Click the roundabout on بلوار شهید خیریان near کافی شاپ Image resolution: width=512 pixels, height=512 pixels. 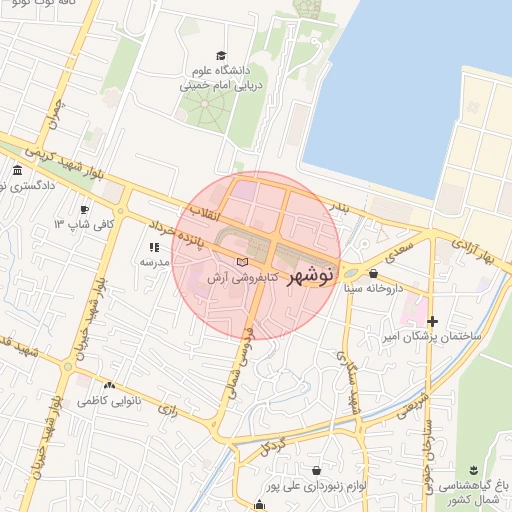pyautogui.click(x=121, y=211)
